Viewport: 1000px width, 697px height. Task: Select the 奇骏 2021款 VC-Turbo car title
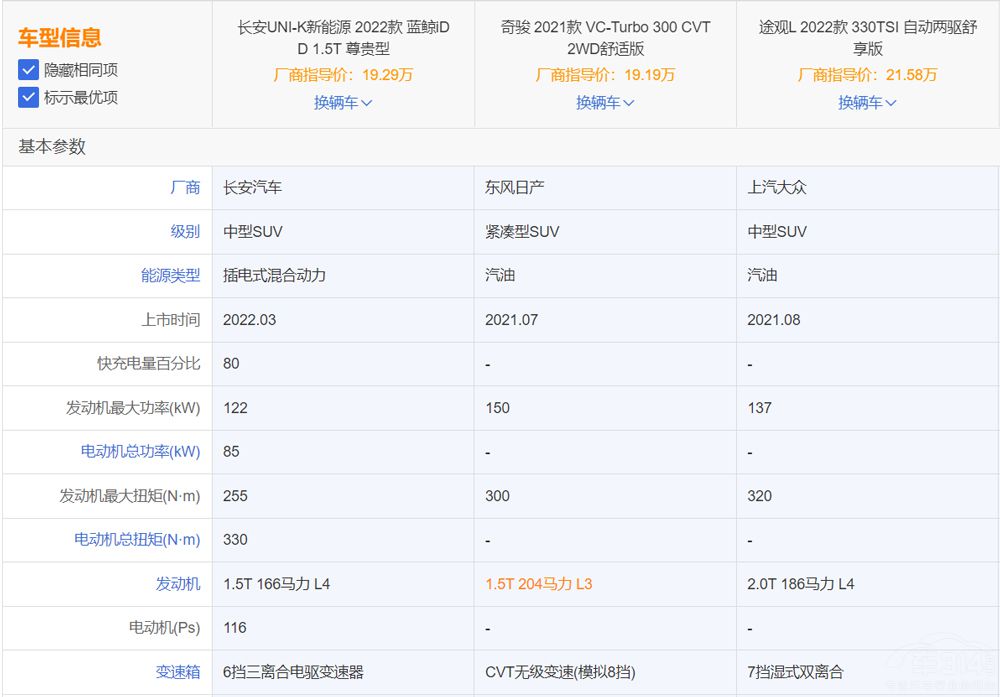(605, 37)
